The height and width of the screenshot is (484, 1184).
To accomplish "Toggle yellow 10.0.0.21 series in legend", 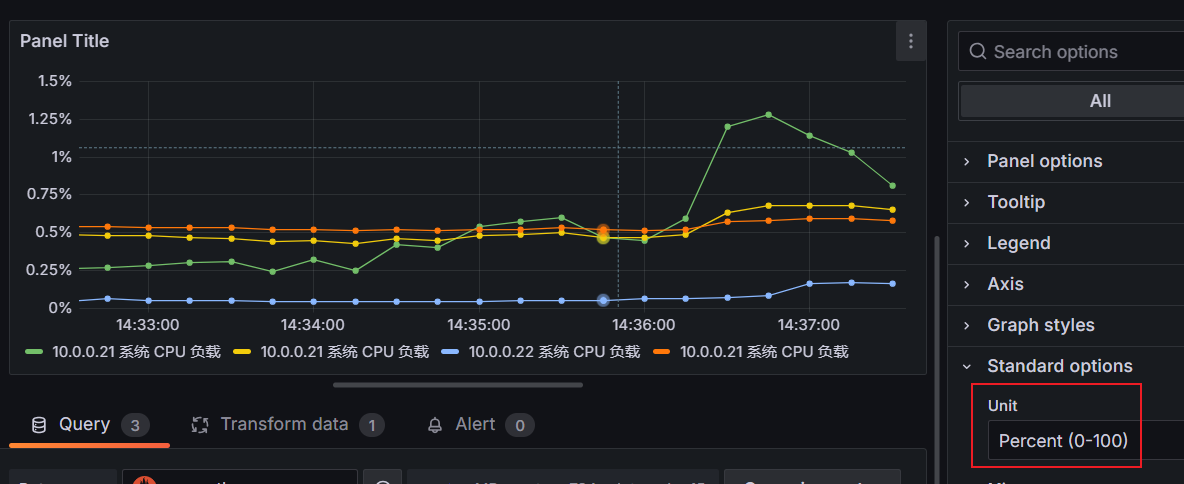I will coord(330,352).
